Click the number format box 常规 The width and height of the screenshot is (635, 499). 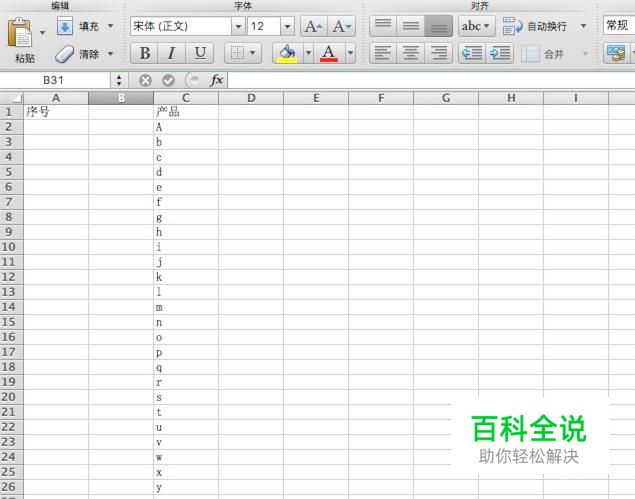tap(619, 26)
